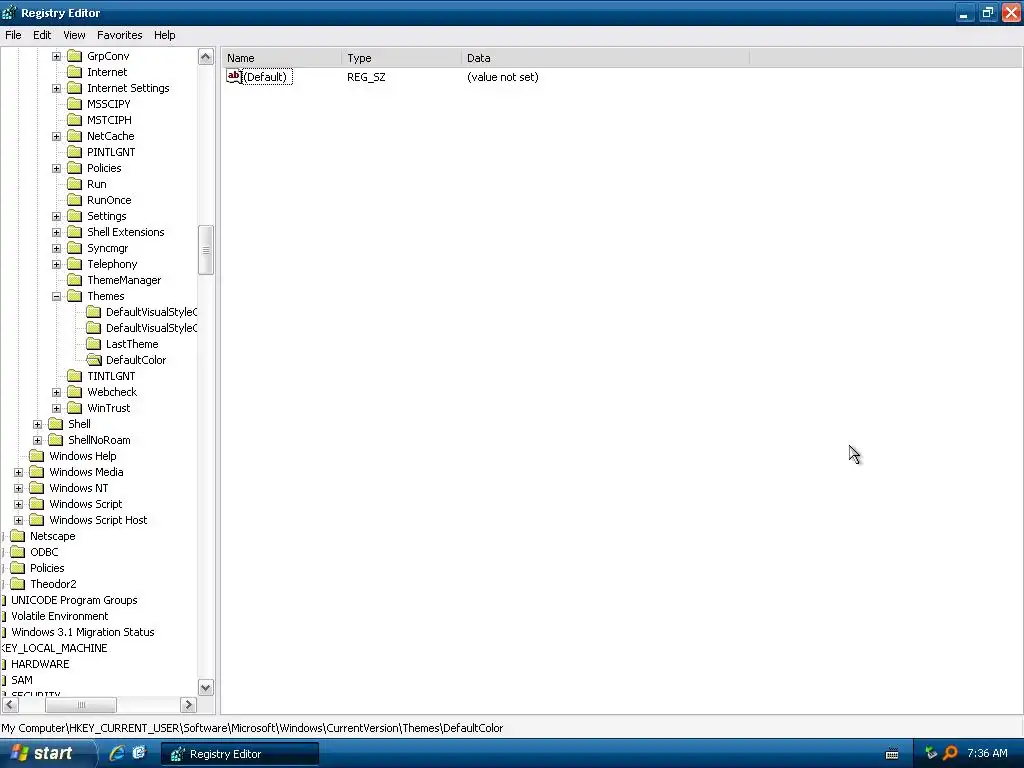1024x768 pixels.
Task: Click tree horizontal scrollbar right arrow
Action: pos(188,705)
